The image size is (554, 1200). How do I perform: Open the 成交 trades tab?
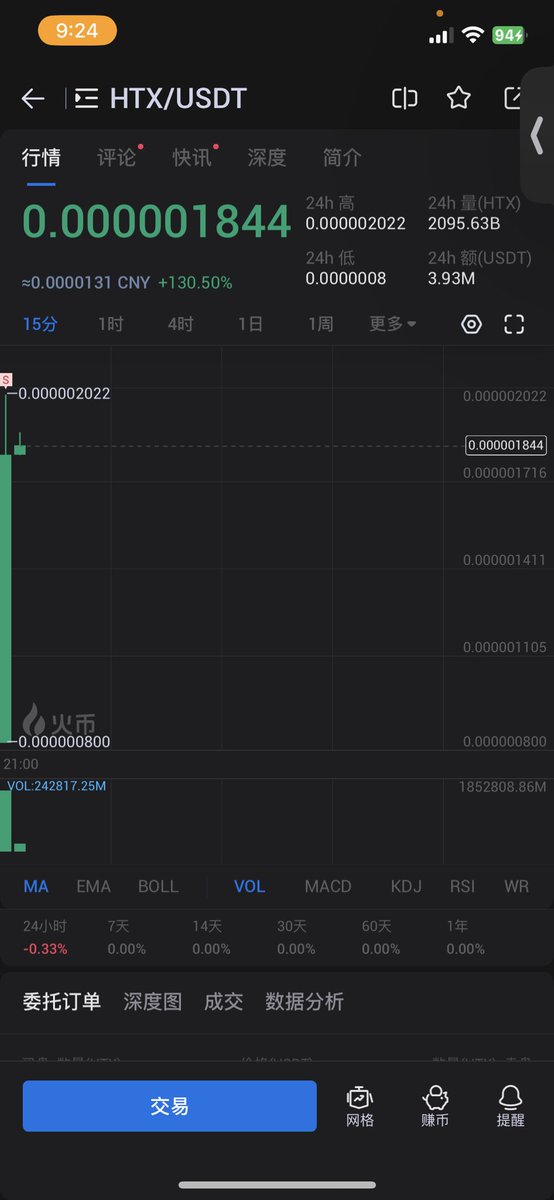(x=223, y=1001)
